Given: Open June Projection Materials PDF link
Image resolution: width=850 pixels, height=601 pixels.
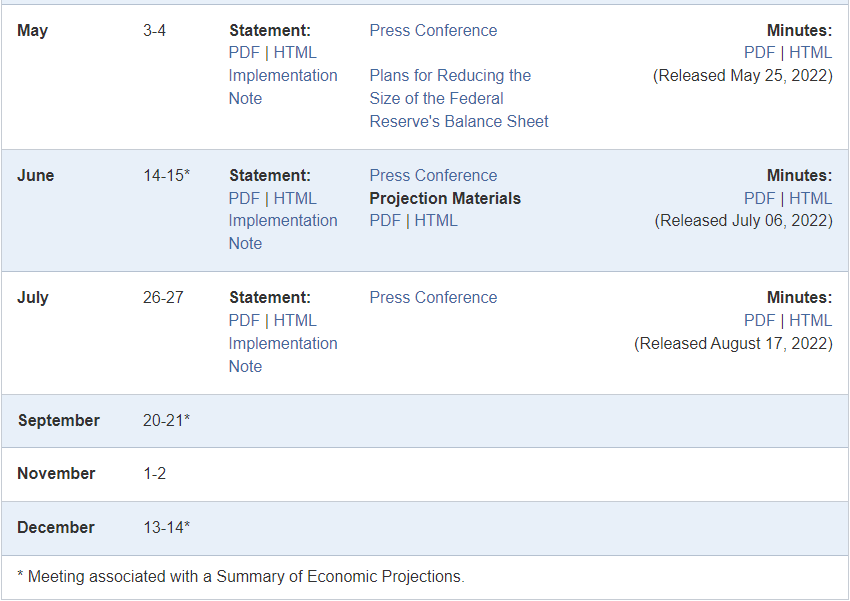Looking at the screenshot, I should [x=385, y=221].
